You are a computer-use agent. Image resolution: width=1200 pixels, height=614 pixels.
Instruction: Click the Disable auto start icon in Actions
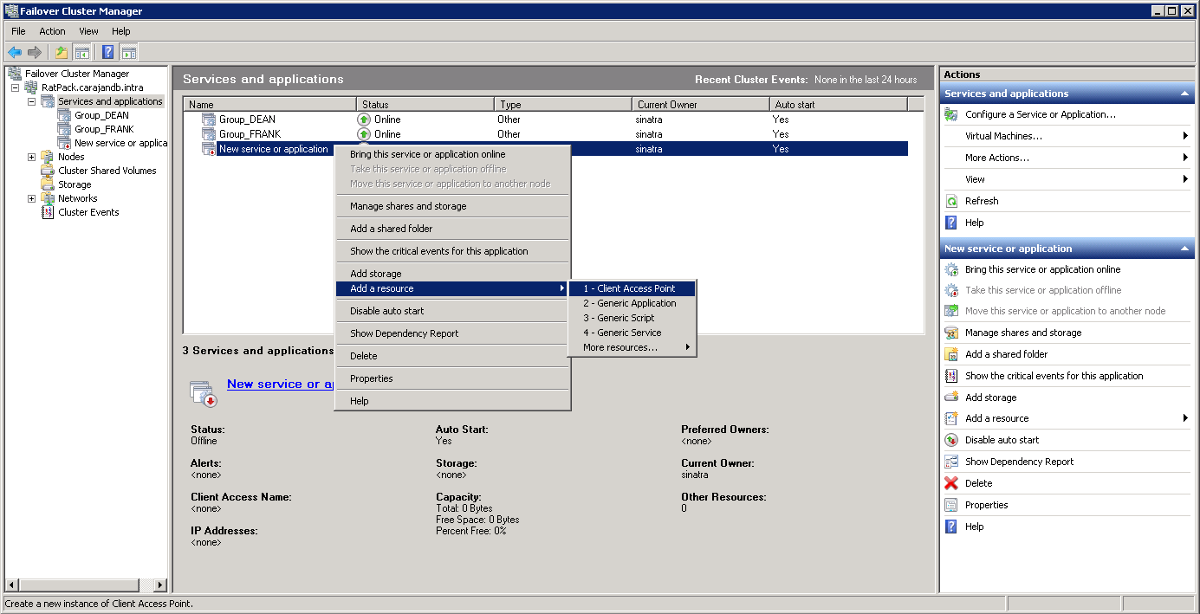952,440
